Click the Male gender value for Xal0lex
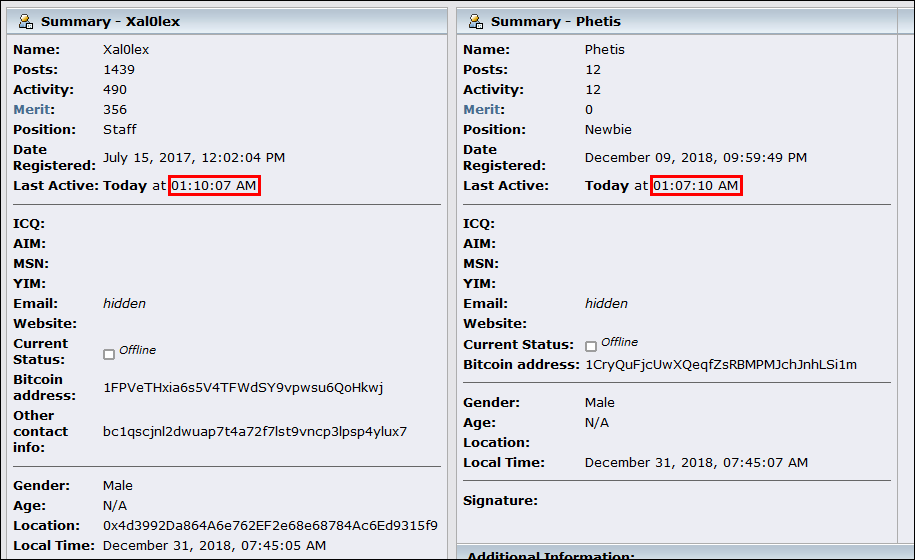This screenshot has width=915, height=560. (118, 485)
